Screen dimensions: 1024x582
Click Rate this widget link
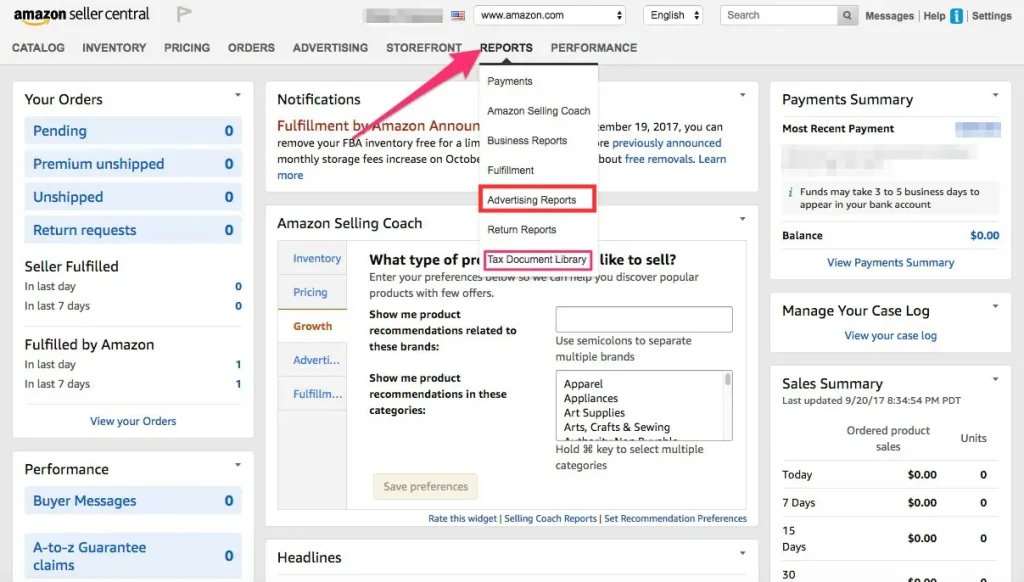pyautogui.click(x=462, y=519)
